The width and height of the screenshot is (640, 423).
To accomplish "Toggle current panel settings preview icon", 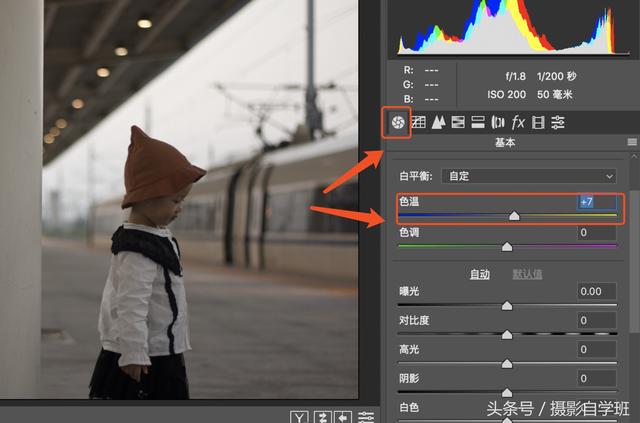I will click(366, 417).
